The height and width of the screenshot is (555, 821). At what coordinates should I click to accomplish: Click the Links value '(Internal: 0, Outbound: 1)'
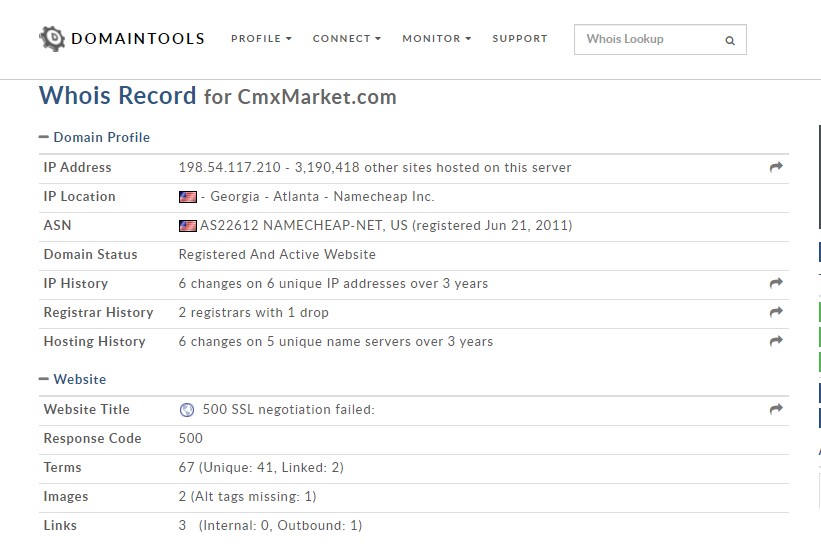(x=280, y=526)
